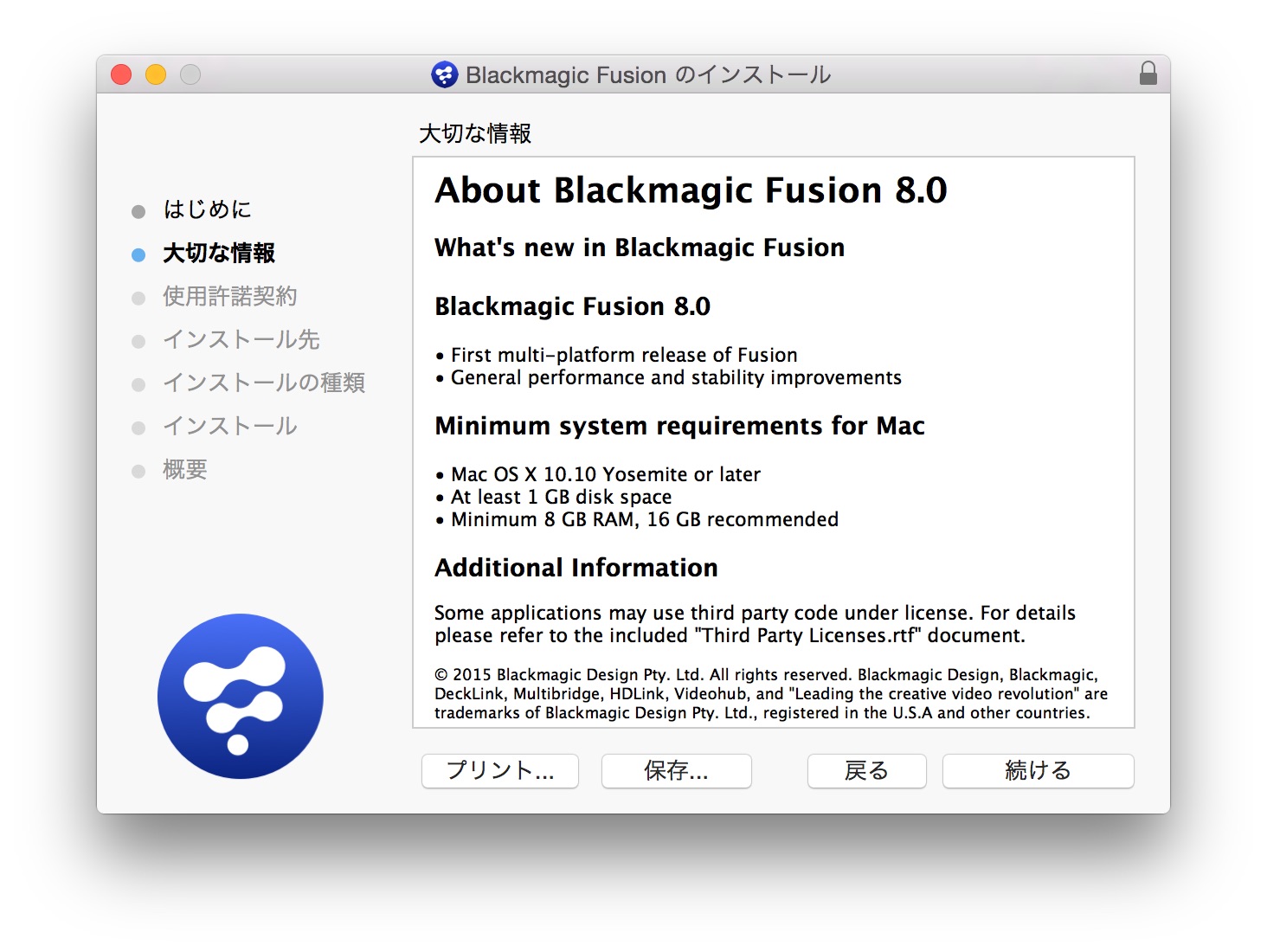Click the Blackmagic Fusion title bar icon

(444, 74)
